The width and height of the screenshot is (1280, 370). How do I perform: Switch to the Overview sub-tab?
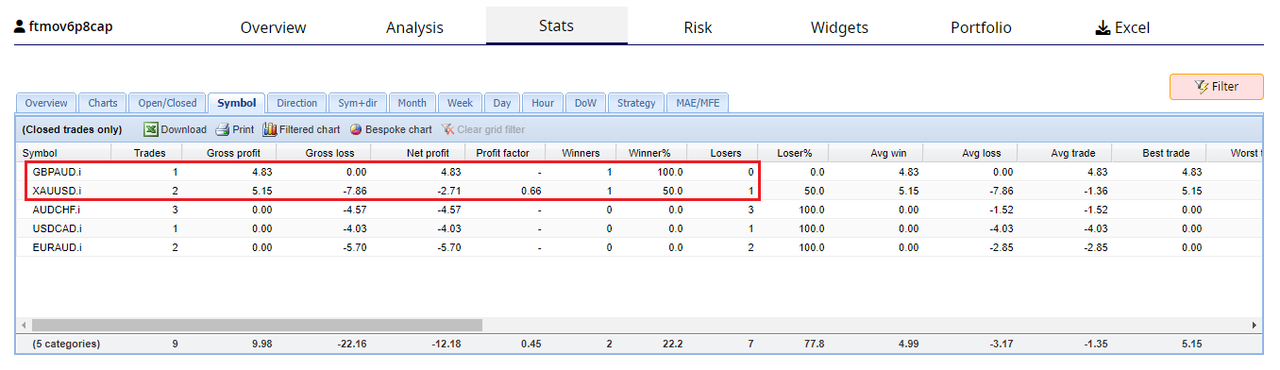46,103
